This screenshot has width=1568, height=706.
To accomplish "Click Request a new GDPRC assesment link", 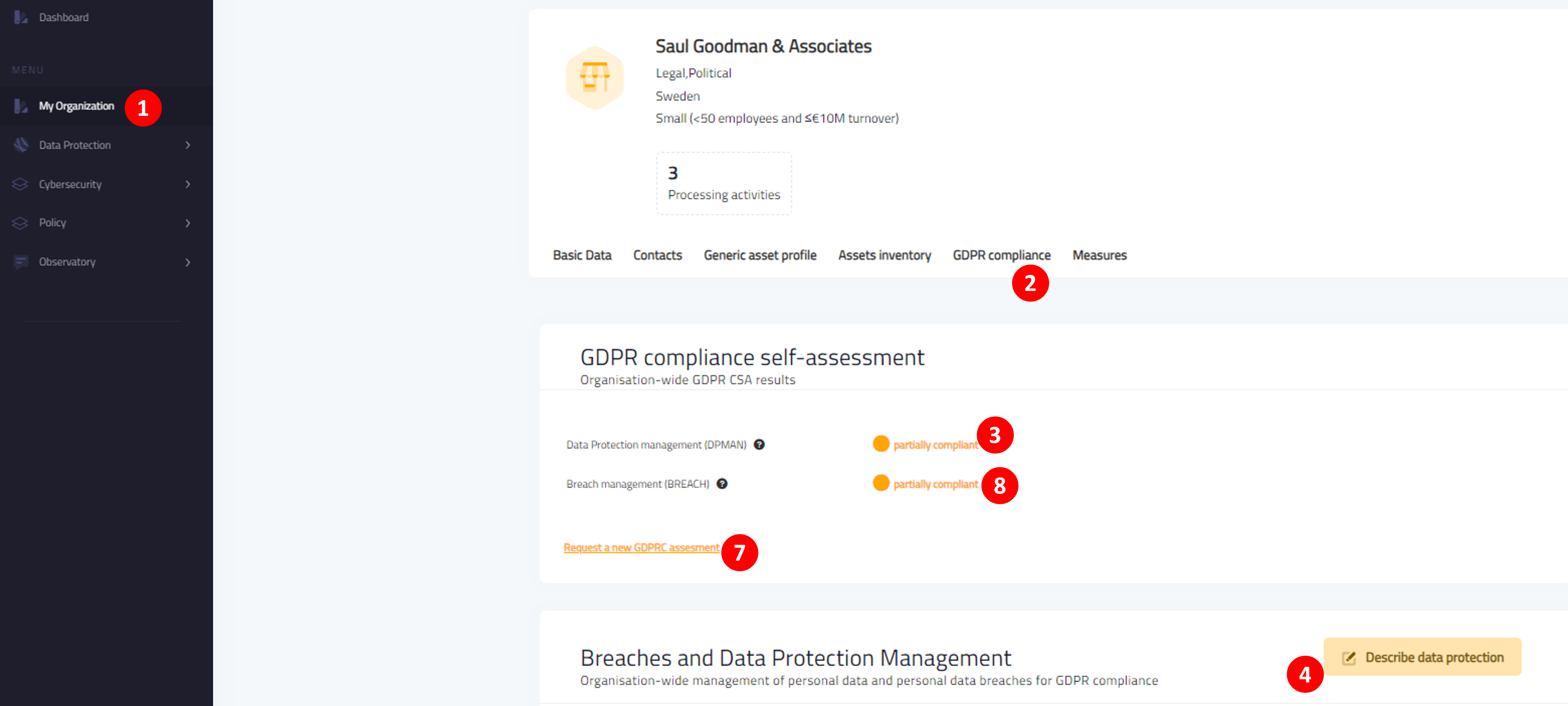I will pos(641,548).
